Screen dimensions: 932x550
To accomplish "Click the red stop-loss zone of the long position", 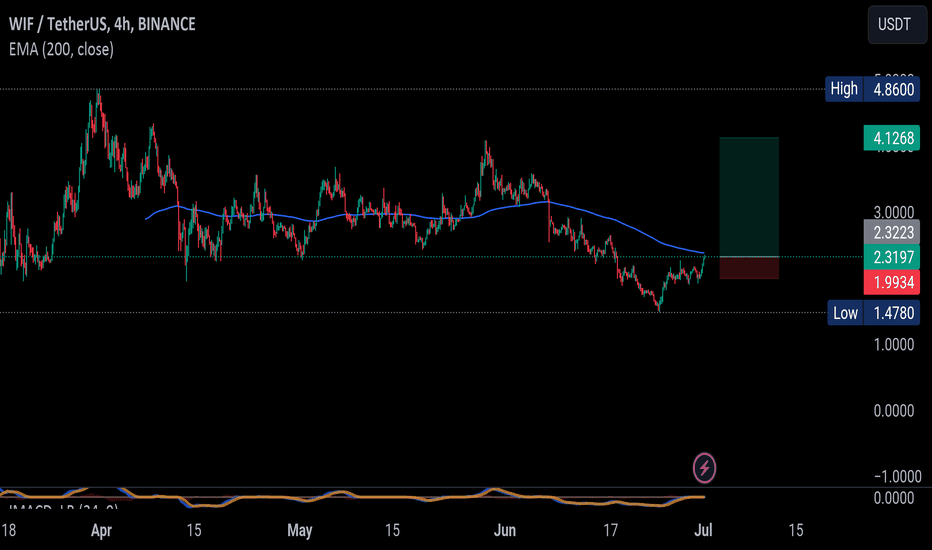I will pos(749,268).
